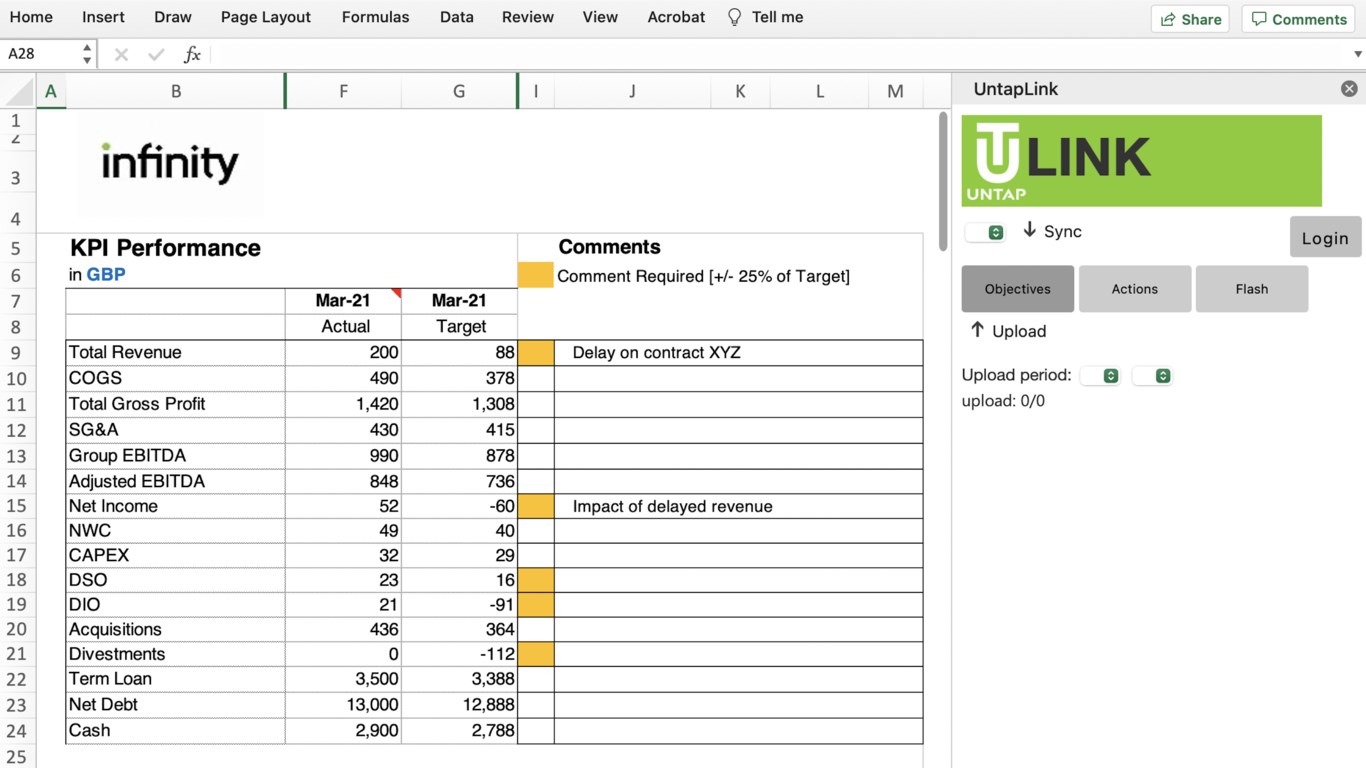Close the UntapLink task pane
This screenshot has width=1366, height=768.
pos(1349,89)
